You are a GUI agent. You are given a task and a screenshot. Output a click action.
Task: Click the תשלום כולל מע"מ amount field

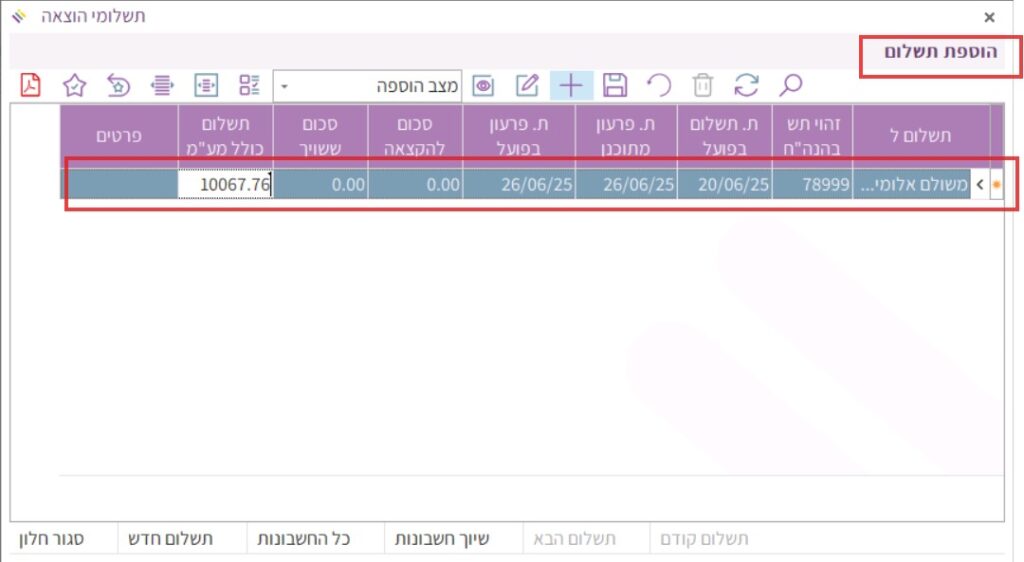[x=225, y=185]
